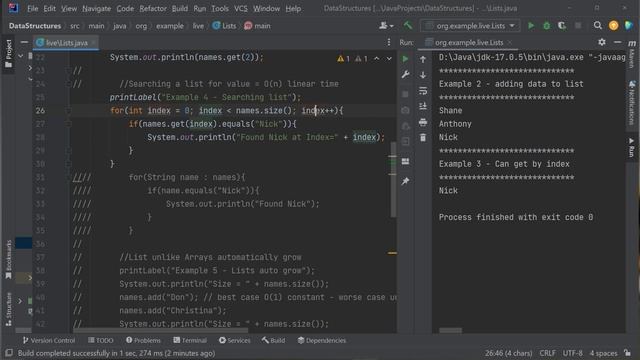The image size is (640, 360).
Task: Click the editor horizontal scrollbar
Action: coord(160,330)
